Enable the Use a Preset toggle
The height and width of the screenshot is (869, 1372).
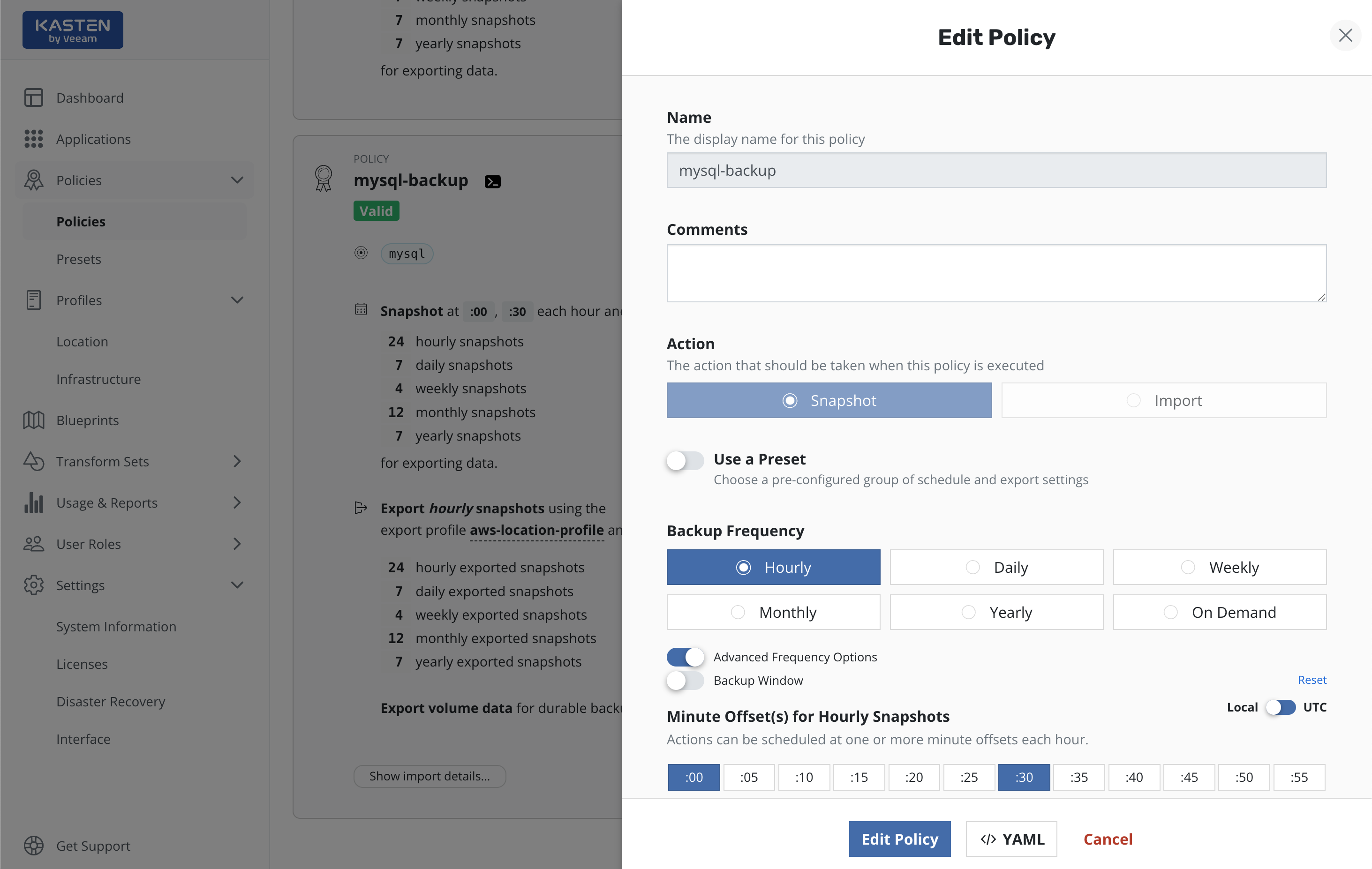click(x=685, y=460)
